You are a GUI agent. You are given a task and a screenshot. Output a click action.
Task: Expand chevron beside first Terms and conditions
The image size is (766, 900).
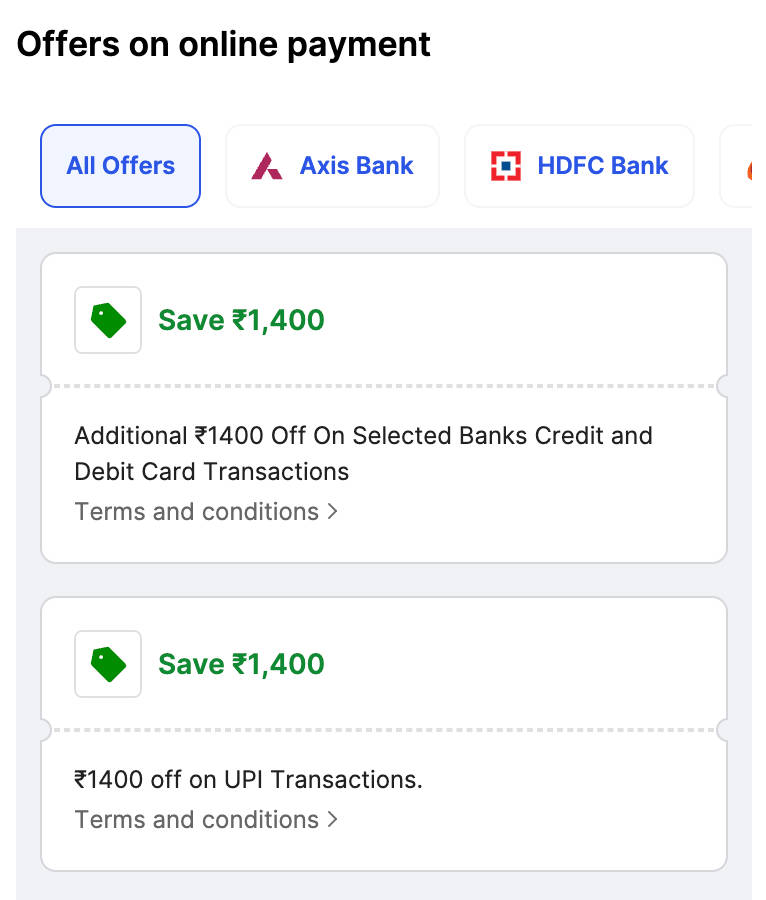click(x=333, y=512)
